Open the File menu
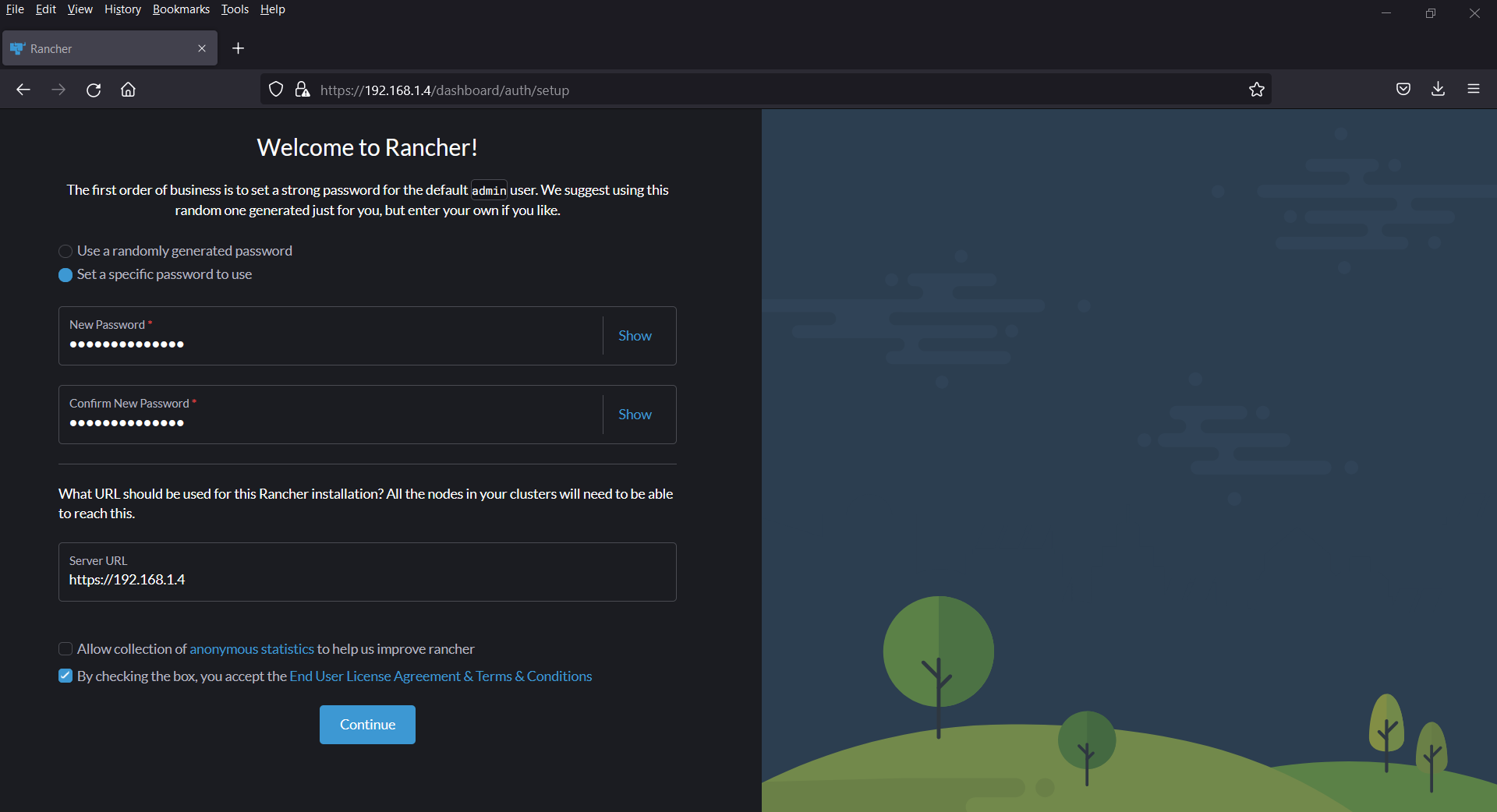This screenshot has height=812, width=1497. 15,9
